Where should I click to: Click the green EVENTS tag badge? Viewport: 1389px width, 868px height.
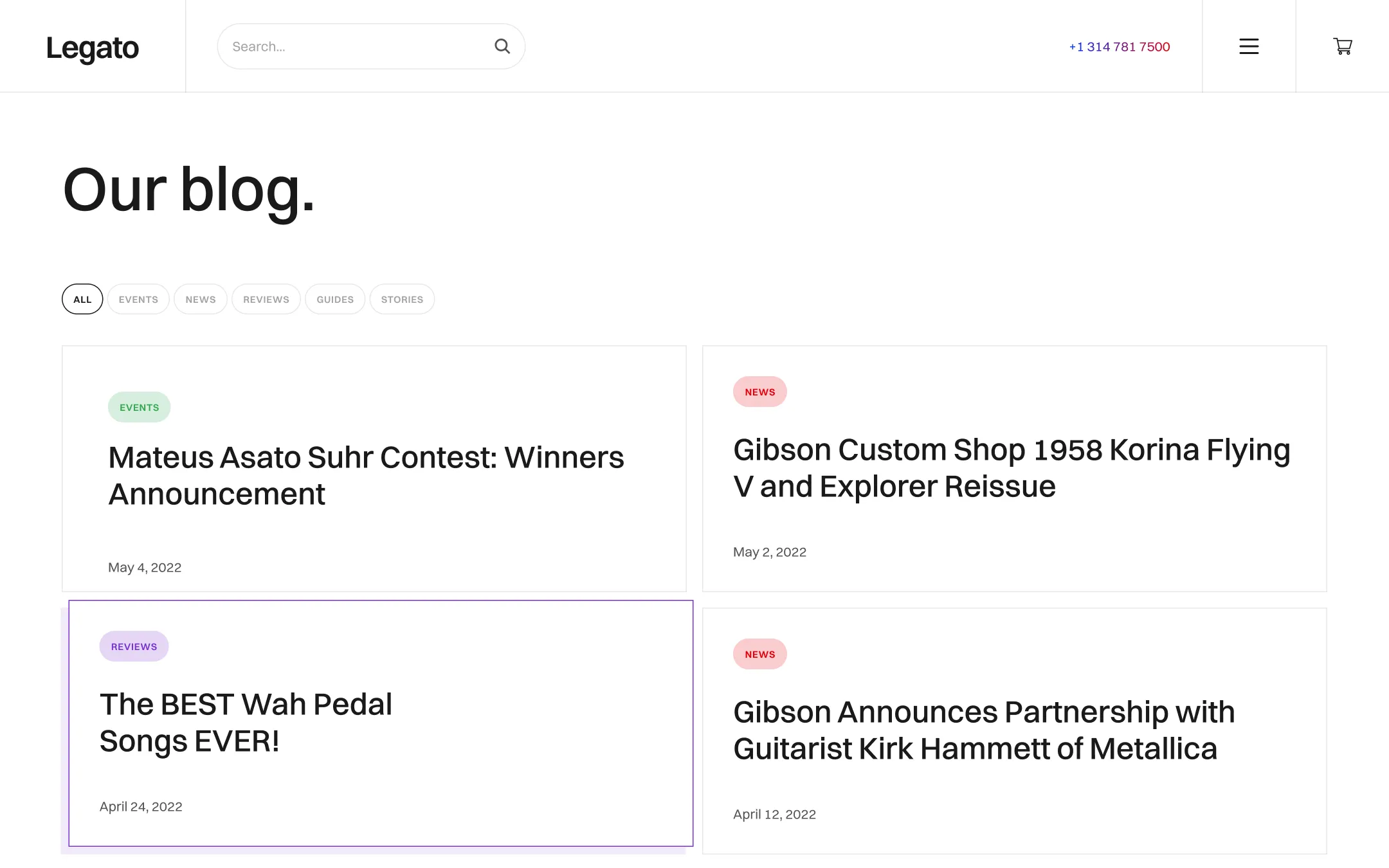(x=139, y=407)
